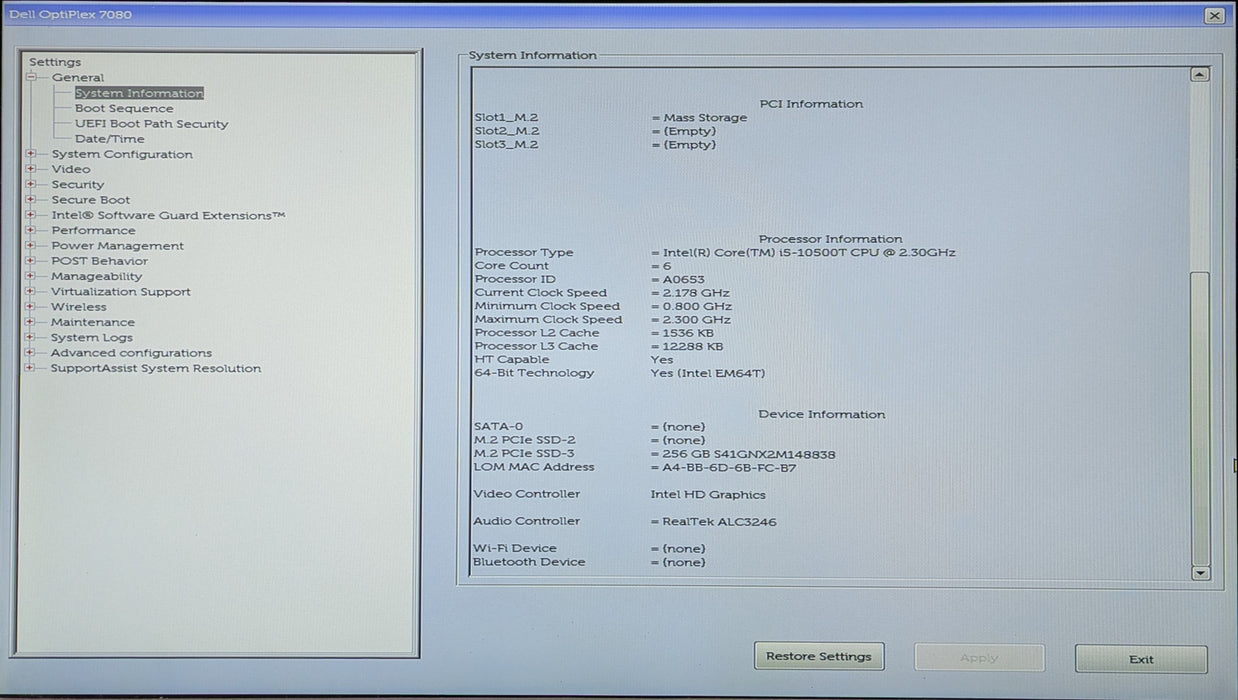Image resolution: width=1238 pixels, height=700 pixels.
Task: Select the Performance category label
Action: [93, 230]
